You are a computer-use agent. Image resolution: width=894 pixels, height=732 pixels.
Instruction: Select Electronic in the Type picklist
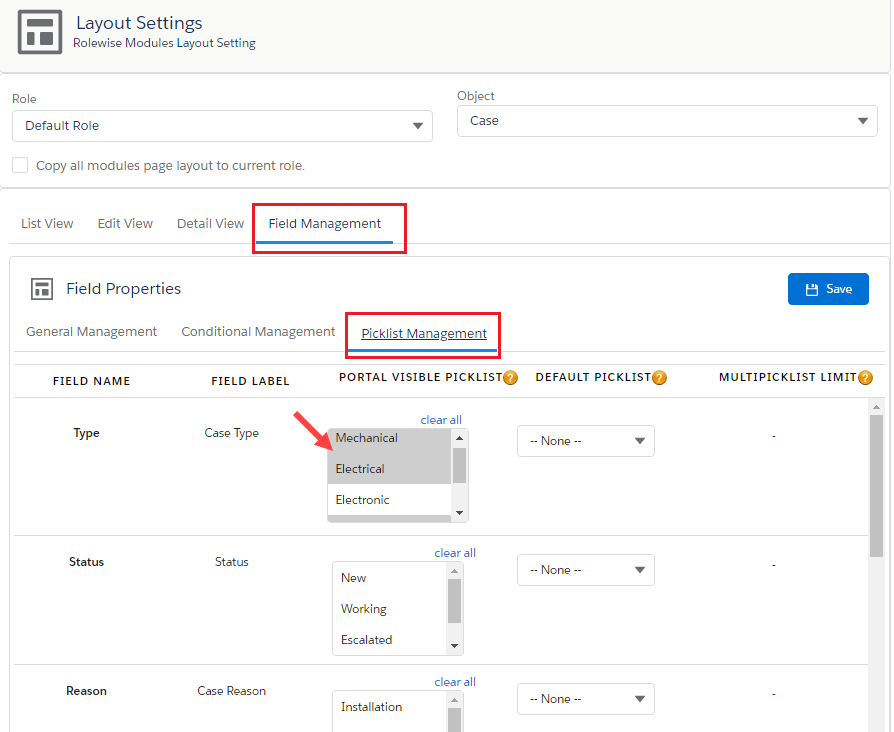[x=363, y=500]
